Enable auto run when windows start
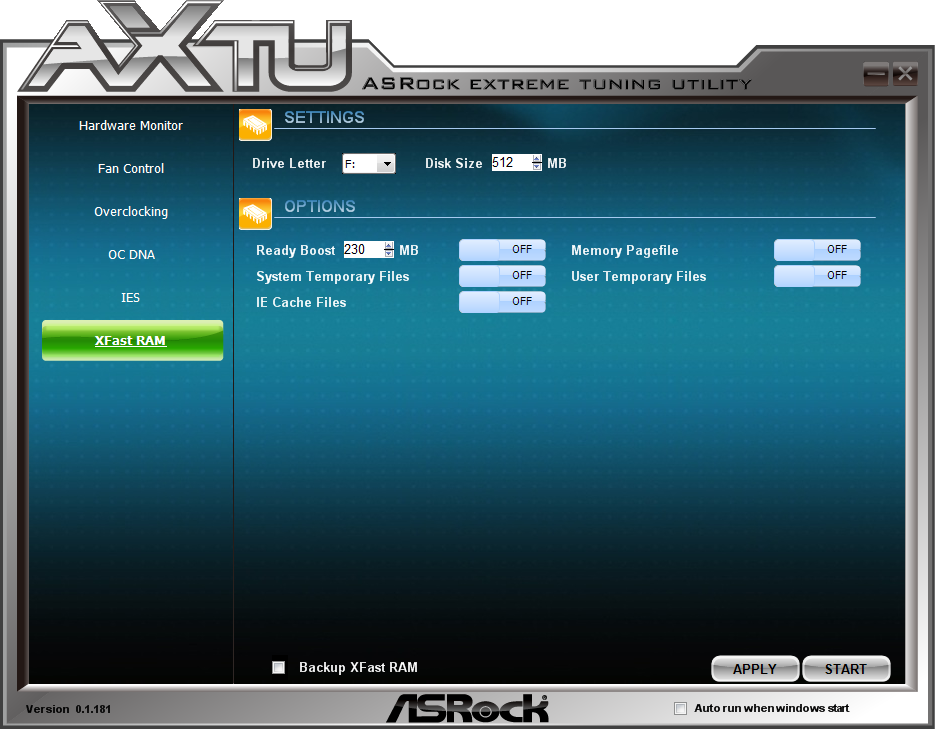 click(x=680, y=708)
